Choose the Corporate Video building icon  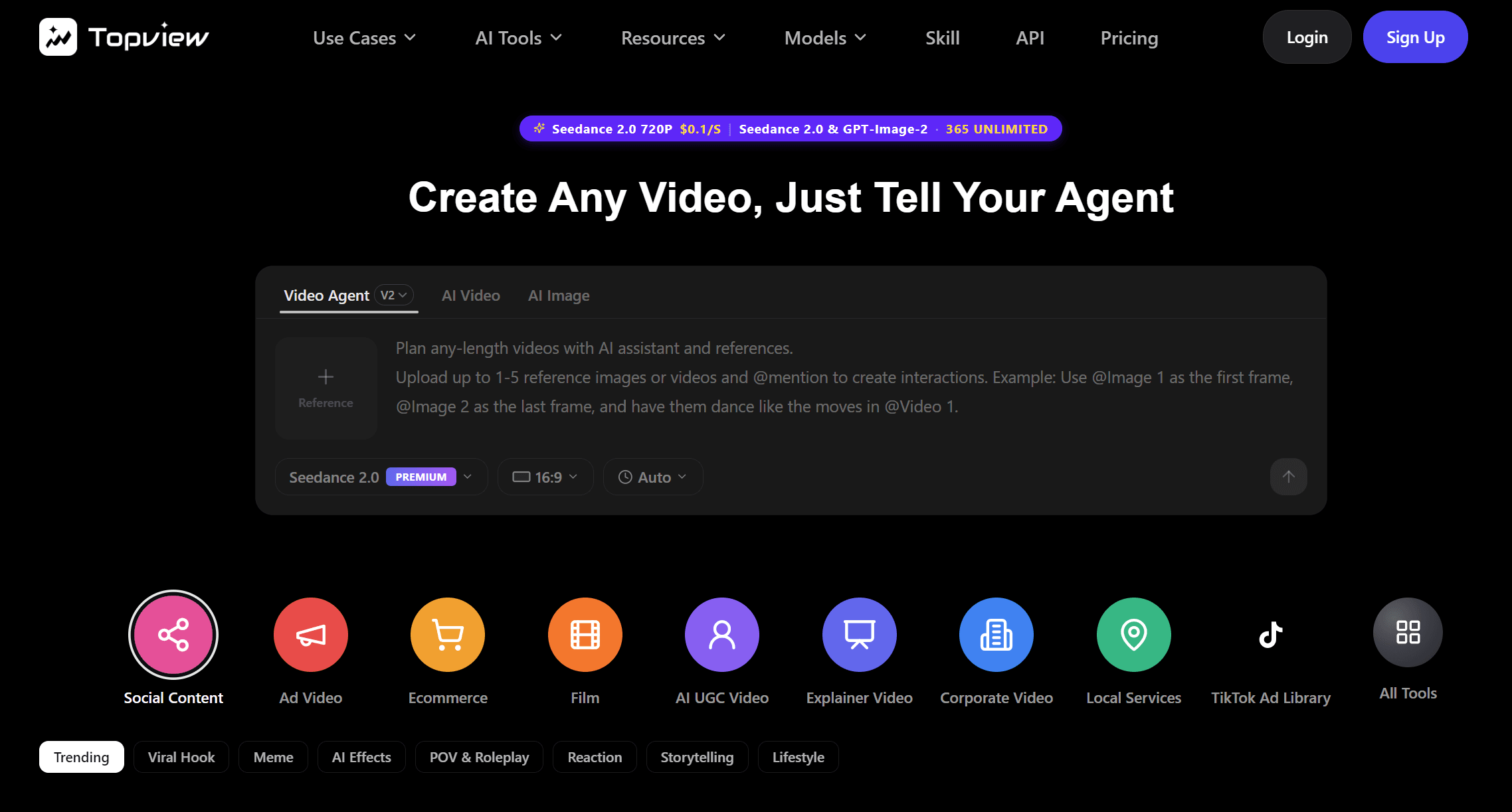tap(996, 635)
